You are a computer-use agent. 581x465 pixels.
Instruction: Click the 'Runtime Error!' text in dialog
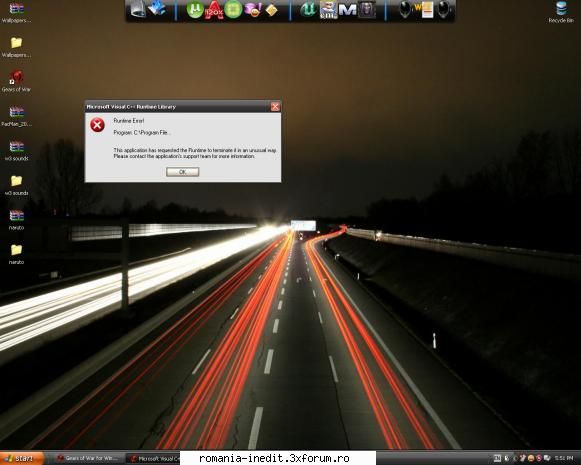(x=129, y=121)
